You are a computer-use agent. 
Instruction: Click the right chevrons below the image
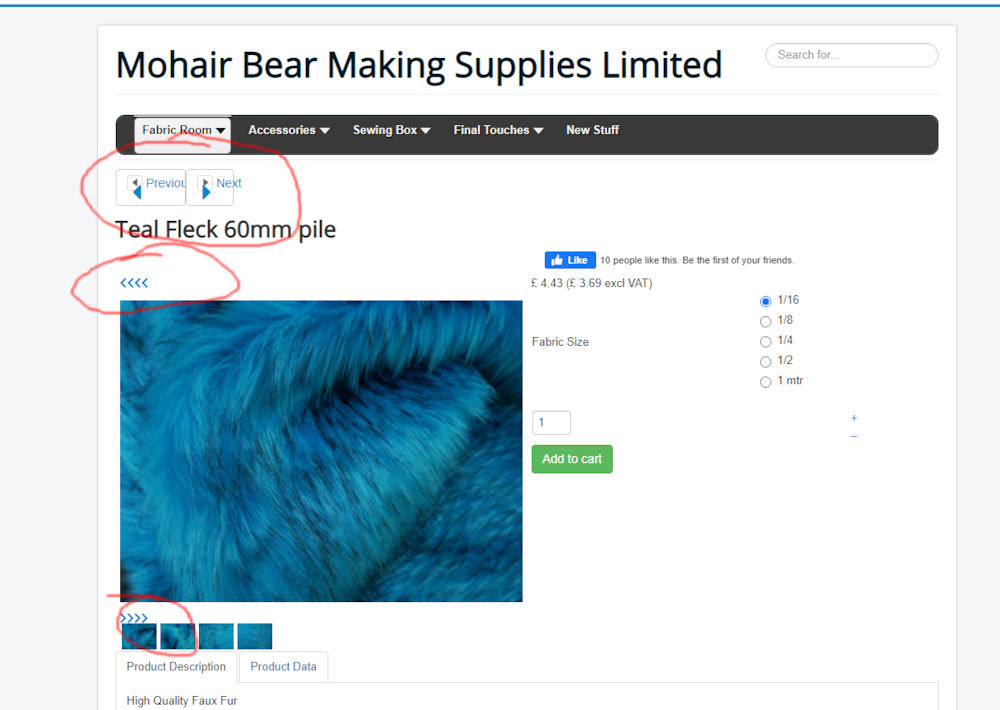(x=134, y=618)
